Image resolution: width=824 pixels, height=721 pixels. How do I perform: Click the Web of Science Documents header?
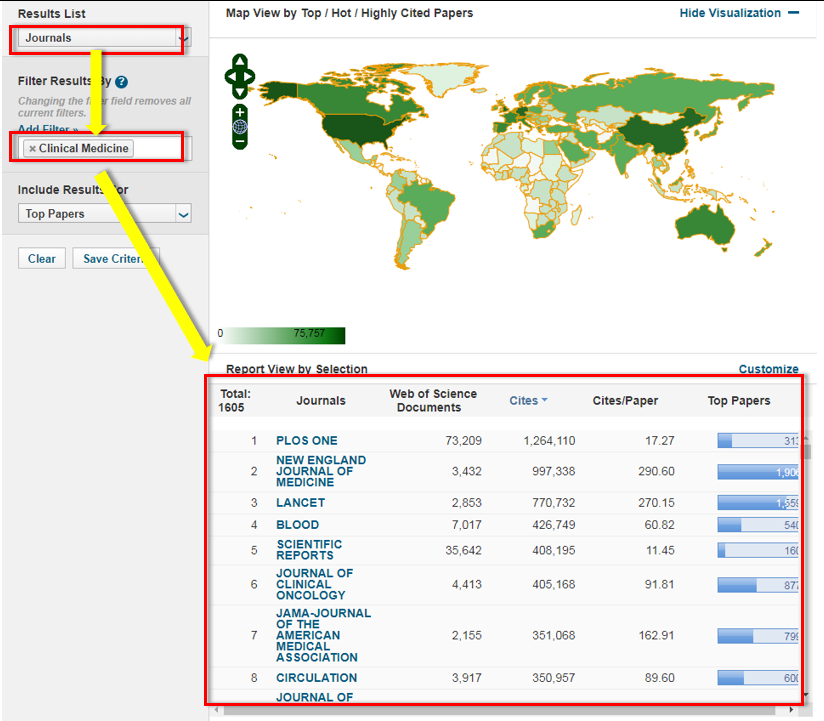pyautogui.click(x=432, y=400)
